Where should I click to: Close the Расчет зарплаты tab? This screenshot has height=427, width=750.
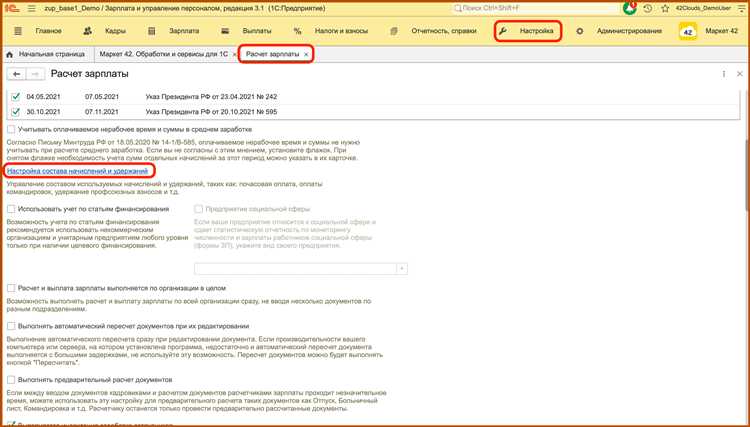pyautogui.click(x=306, y=53)
